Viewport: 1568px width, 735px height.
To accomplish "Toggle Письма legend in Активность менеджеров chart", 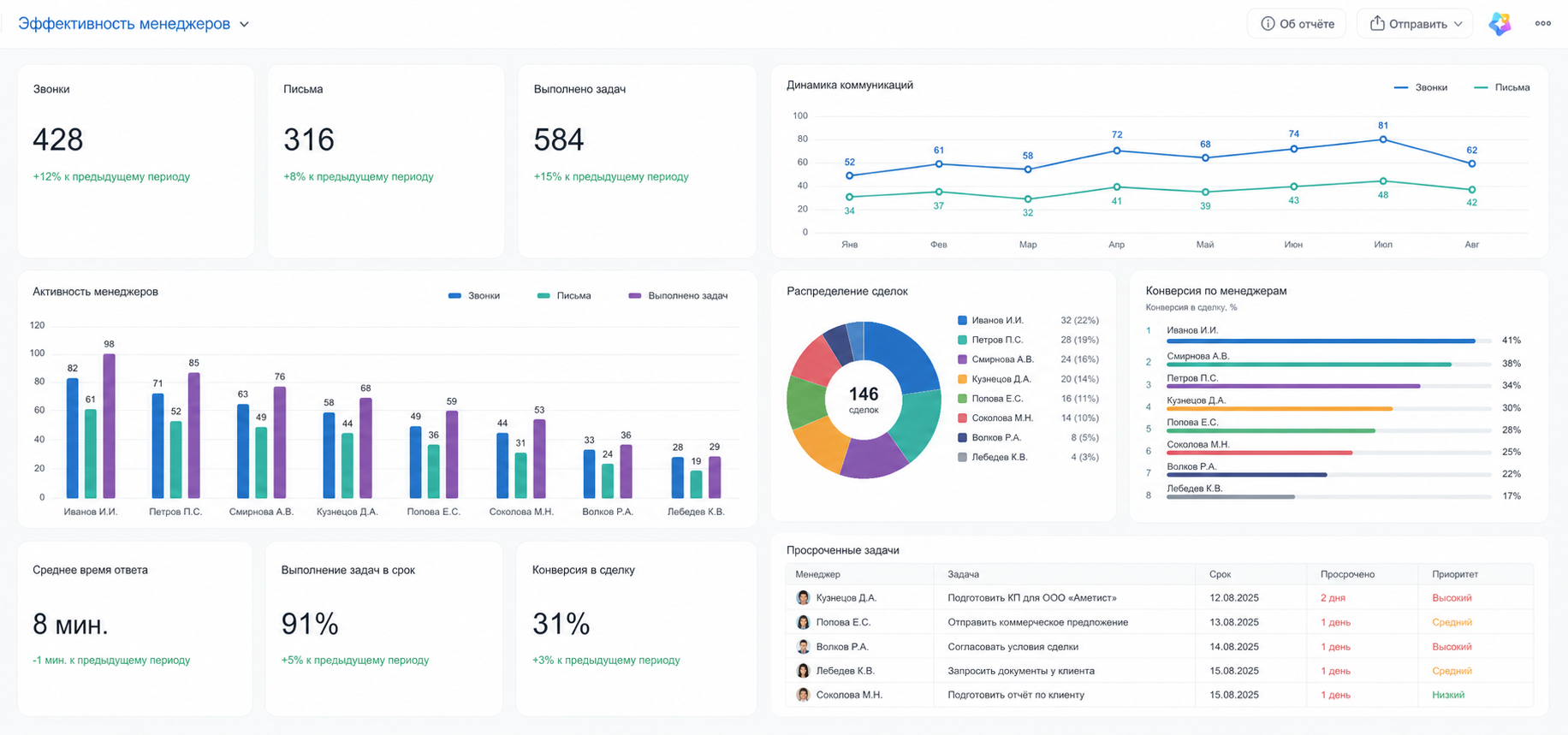I will (x=564, y=295).
